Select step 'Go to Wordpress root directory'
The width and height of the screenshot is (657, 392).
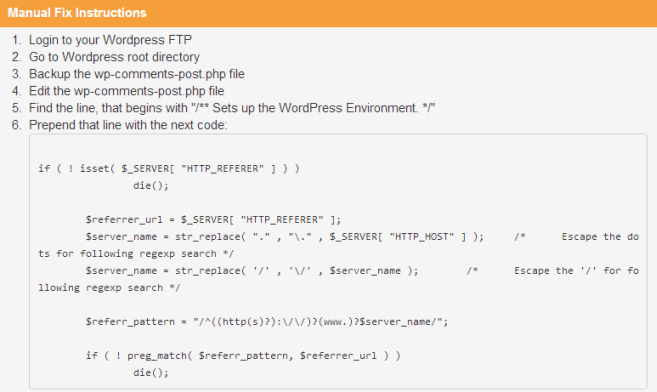pyautogui.click(x=114, y=57)
